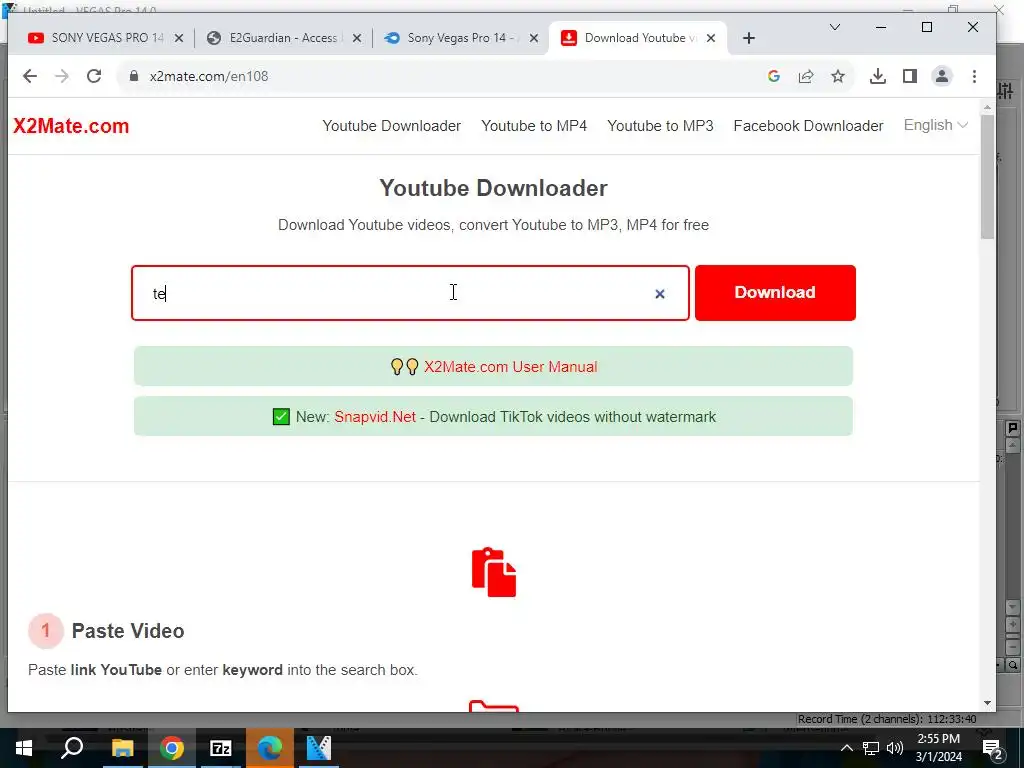Open the clock showing 2:55 PM
Screen dimensions: 1024x768
pyautogui.click(x=938, y=748)
